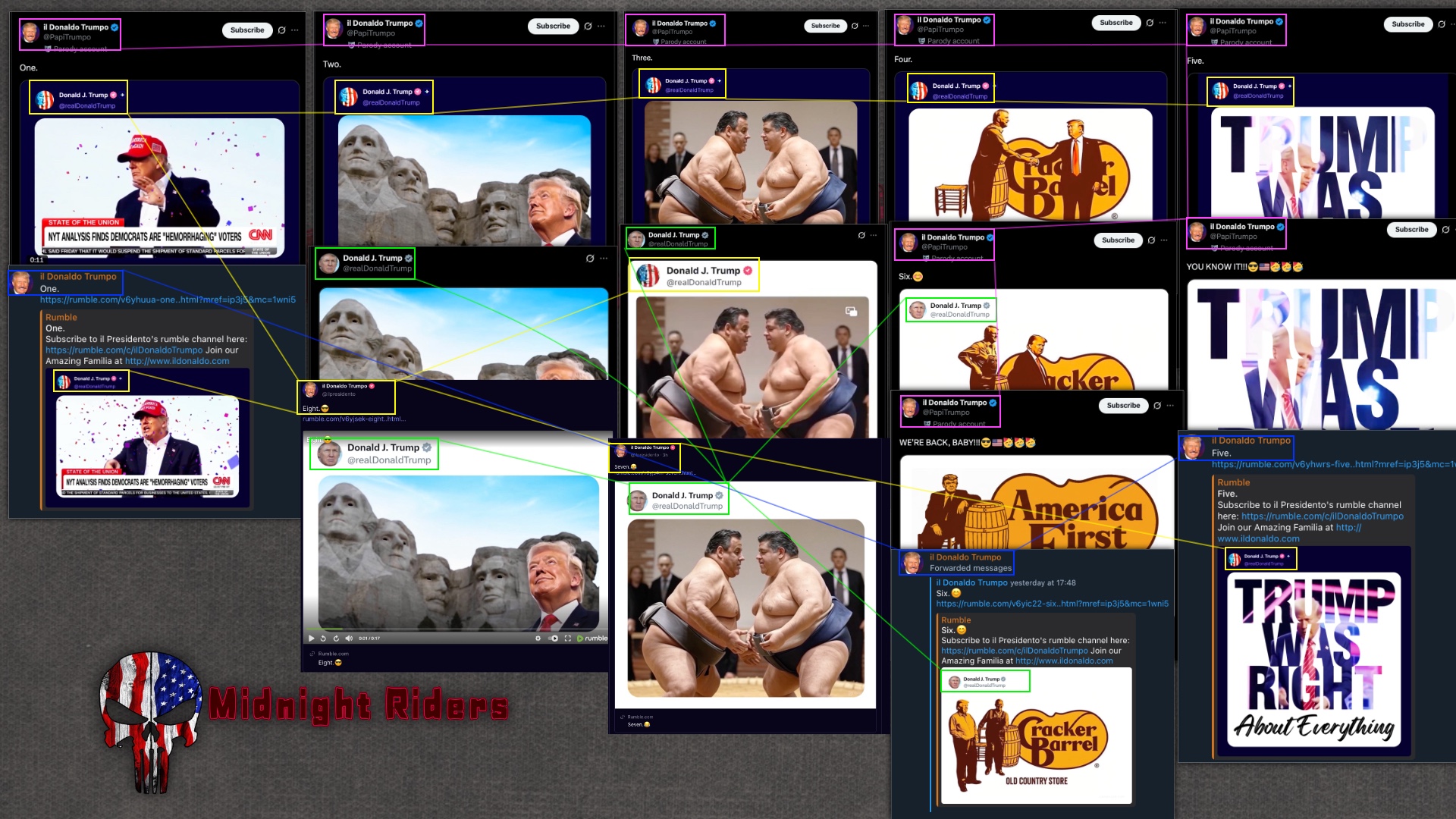The image size is (1456, 819).
Task: Click Subscribe on the 'One.' post
Action: point(247,30)
